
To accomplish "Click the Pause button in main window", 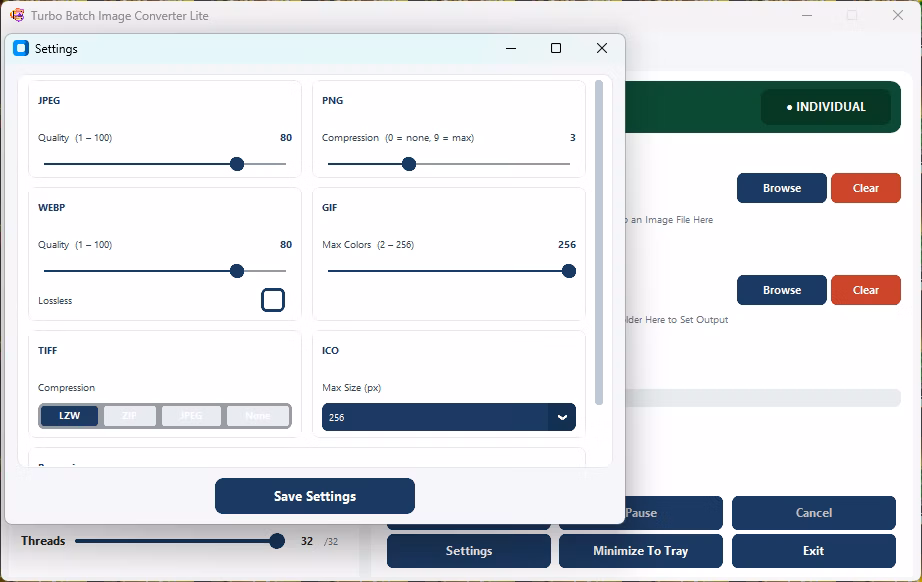I will pos(673,513).
